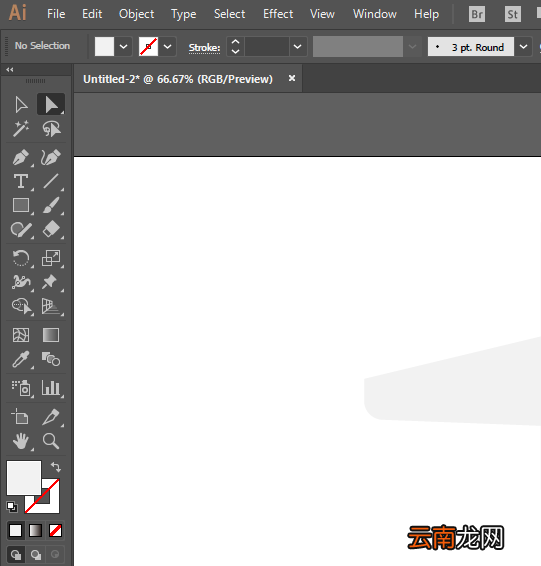Expand the stroke weight dropdown
The width and height of the screenshot is (541, 566).
click(297, 47)
